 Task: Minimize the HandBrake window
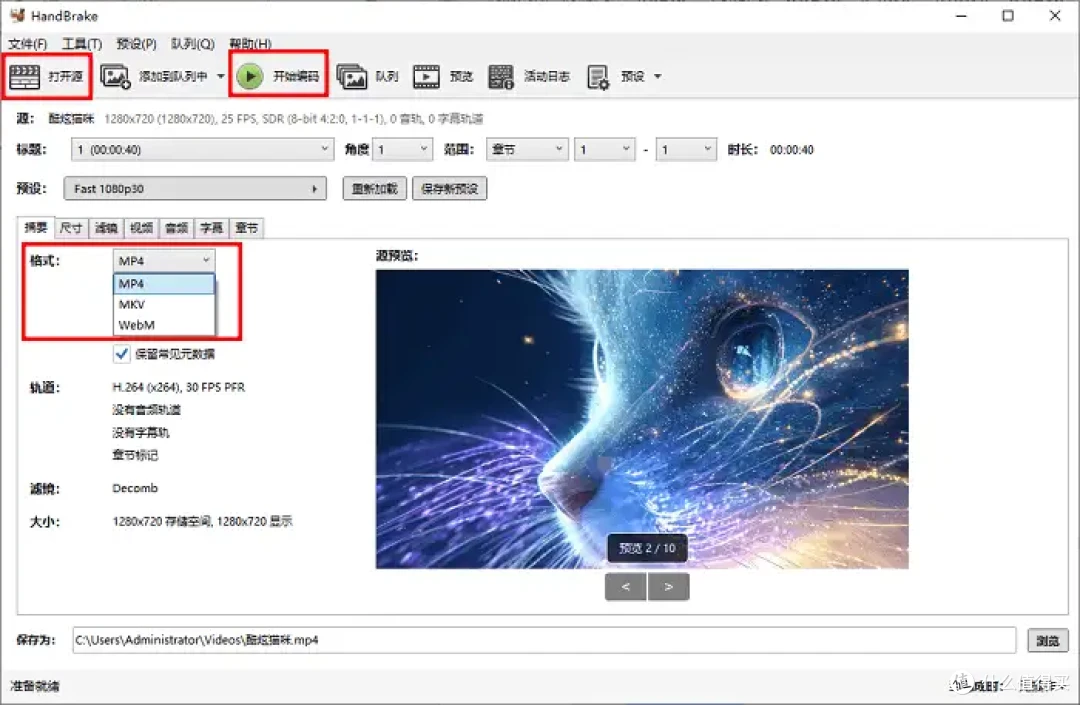click(x=962, y=15)
